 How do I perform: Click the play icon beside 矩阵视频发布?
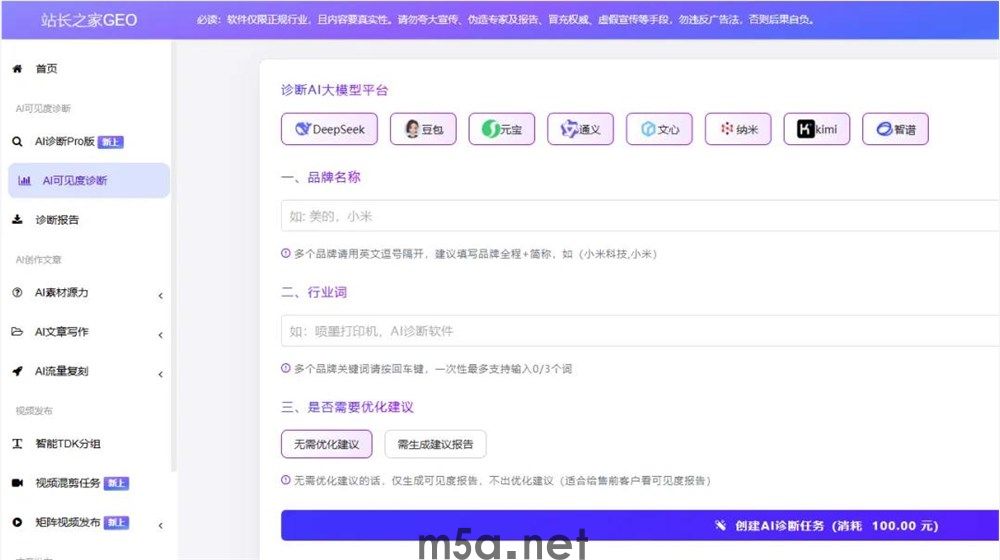pyautogui.click(x=17, y=522)
